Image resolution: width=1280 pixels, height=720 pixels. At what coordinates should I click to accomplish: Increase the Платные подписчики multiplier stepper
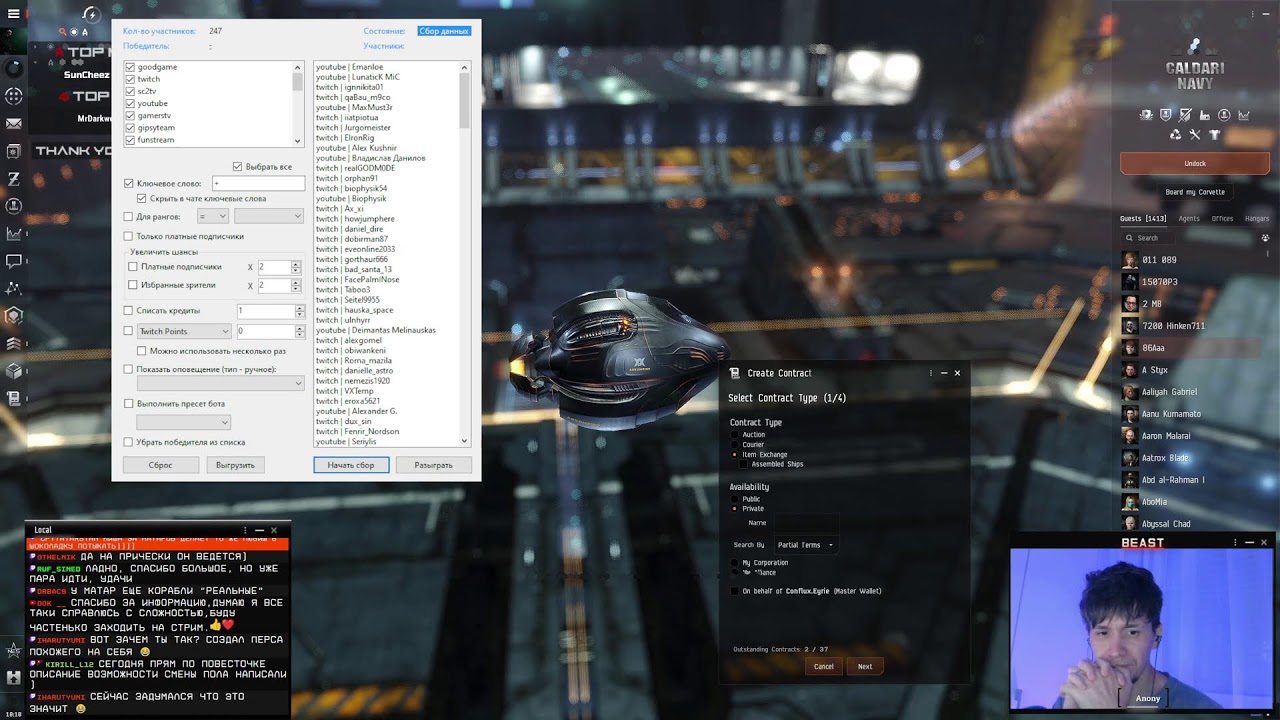(296, 264)
